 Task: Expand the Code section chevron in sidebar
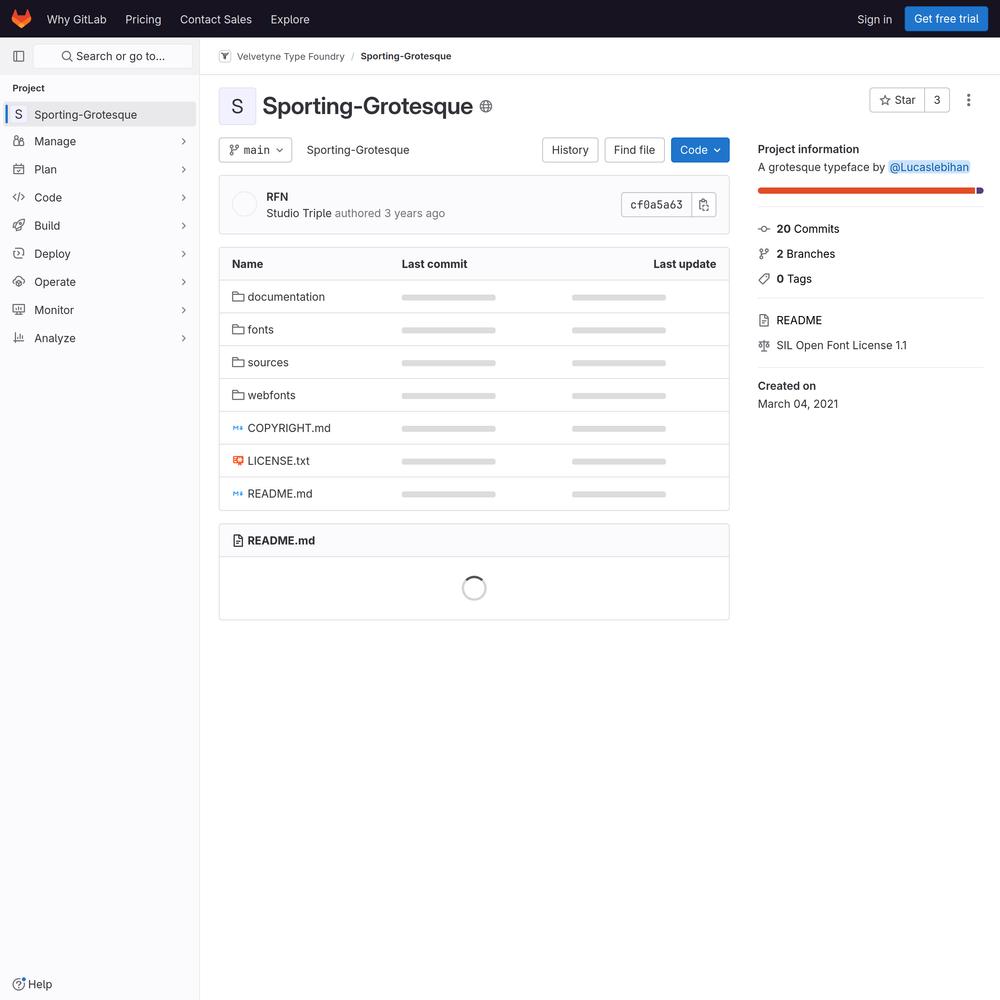pos(184,197)
